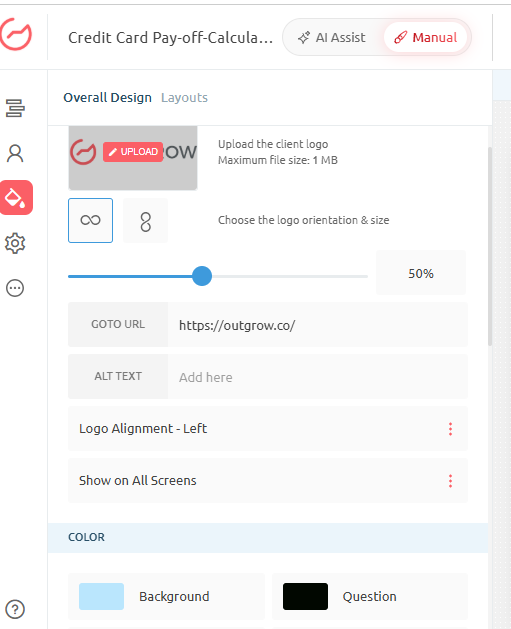Switch to Manual mode
The image size is (511, 629).
(x=426, y=38)
